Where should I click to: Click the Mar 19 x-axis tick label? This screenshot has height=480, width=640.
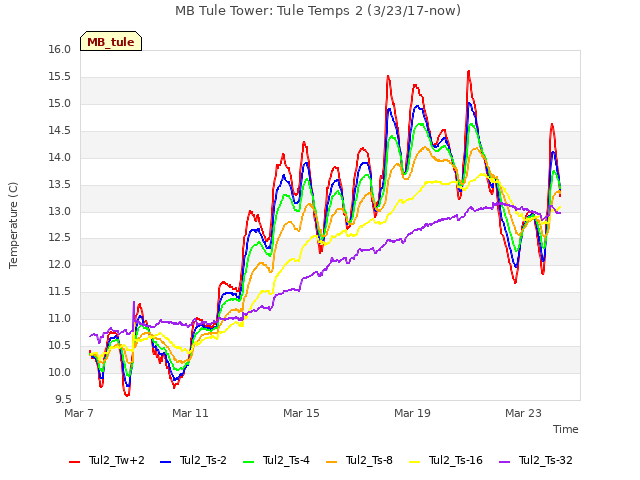tap(412, 413)
